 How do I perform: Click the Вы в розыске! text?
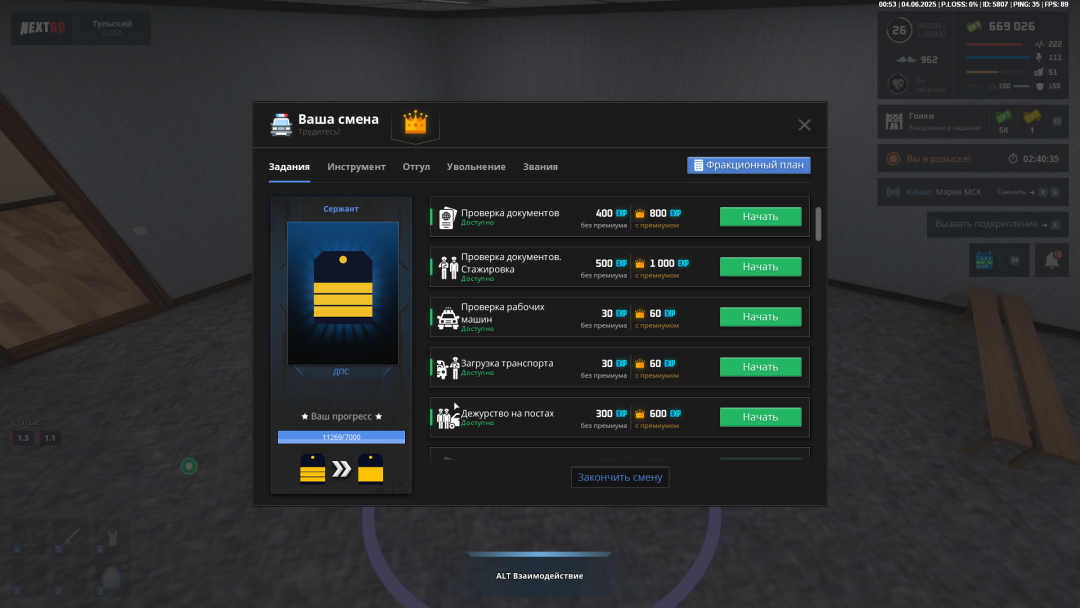pyautogui.click(x=938, y=159)
